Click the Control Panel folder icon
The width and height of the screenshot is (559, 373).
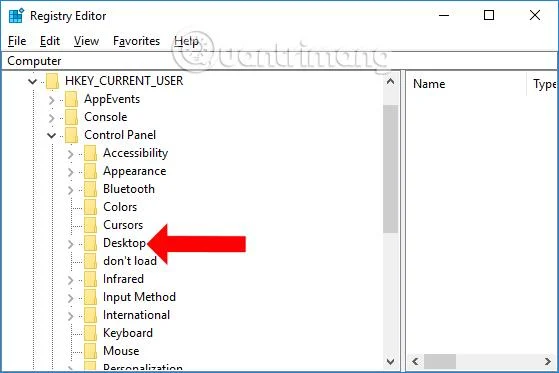pyautogui.click(x=71, y=135)
